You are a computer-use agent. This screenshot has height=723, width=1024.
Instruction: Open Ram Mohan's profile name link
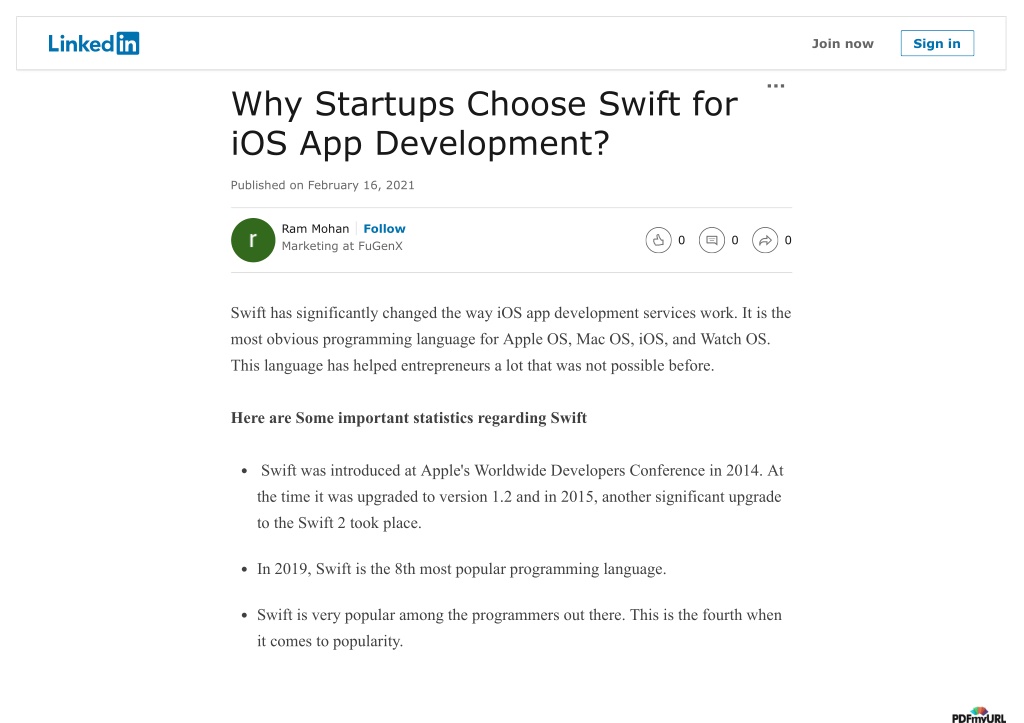tap(315, 229)
